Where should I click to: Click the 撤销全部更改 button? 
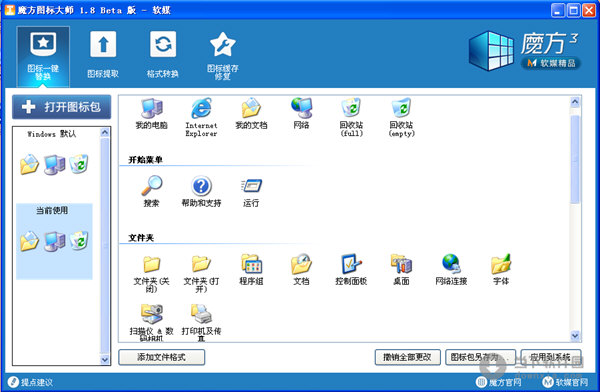(407, 357)
